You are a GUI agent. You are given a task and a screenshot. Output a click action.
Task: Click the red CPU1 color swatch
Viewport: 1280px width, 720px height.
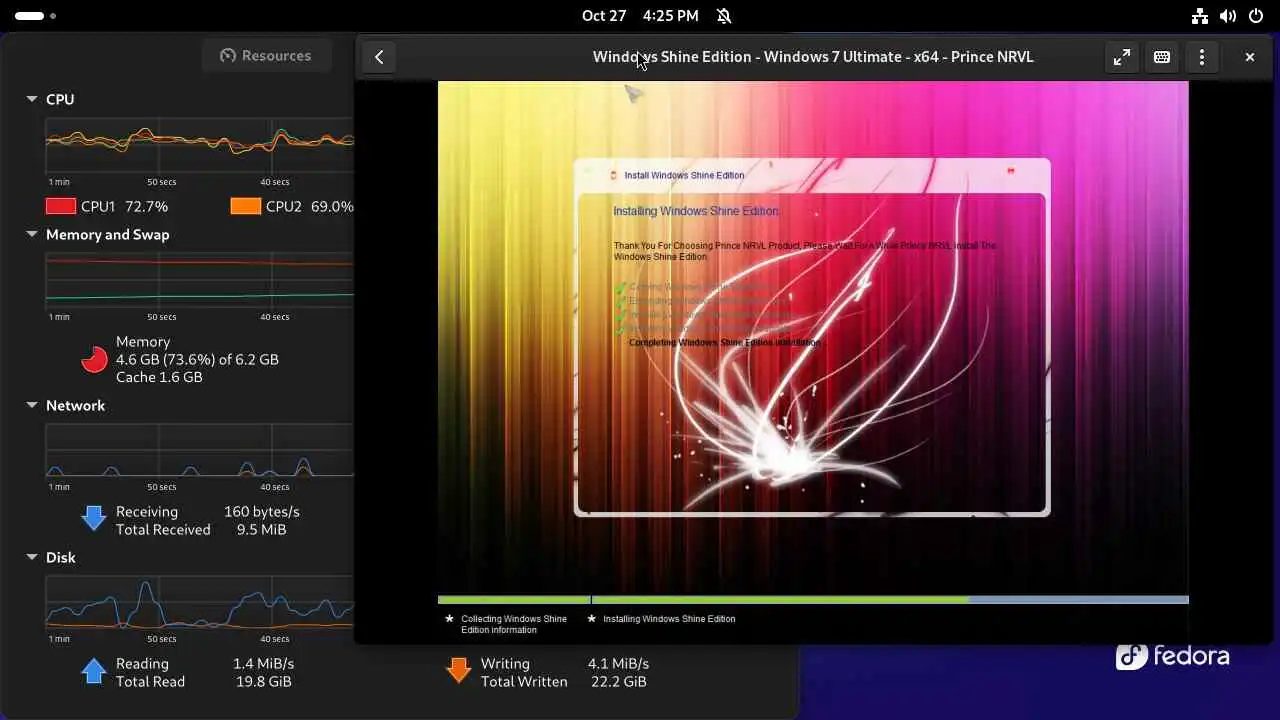click(61, 206)
